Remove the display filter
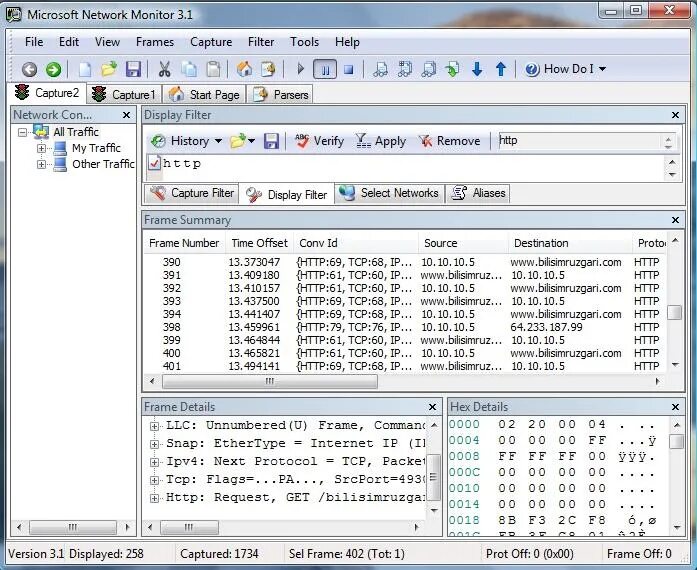697x570 pixels. (450, 141)
